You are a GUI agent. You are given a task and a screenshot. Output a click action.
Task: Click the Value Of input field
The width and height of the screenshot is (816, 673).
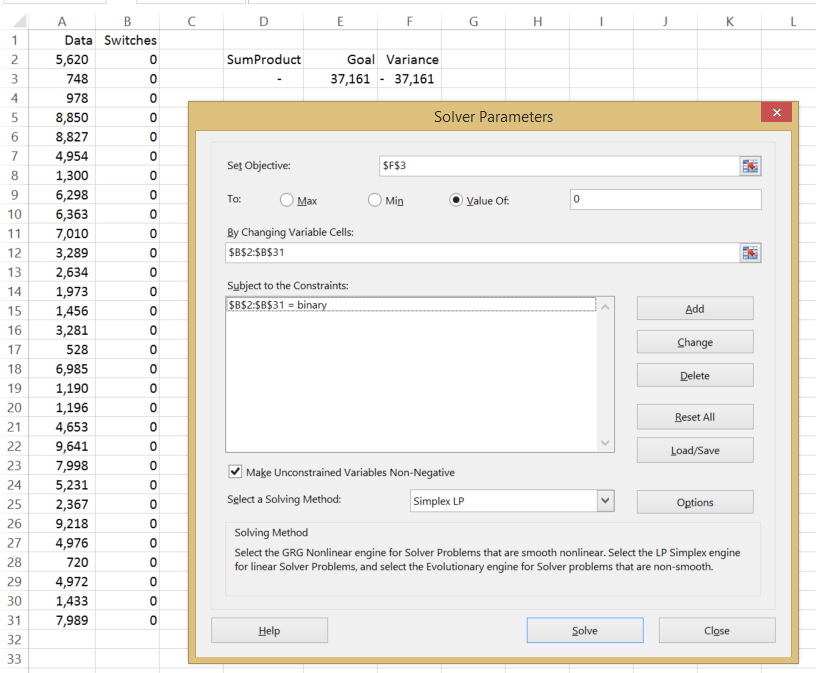click(x=665, y=200)
